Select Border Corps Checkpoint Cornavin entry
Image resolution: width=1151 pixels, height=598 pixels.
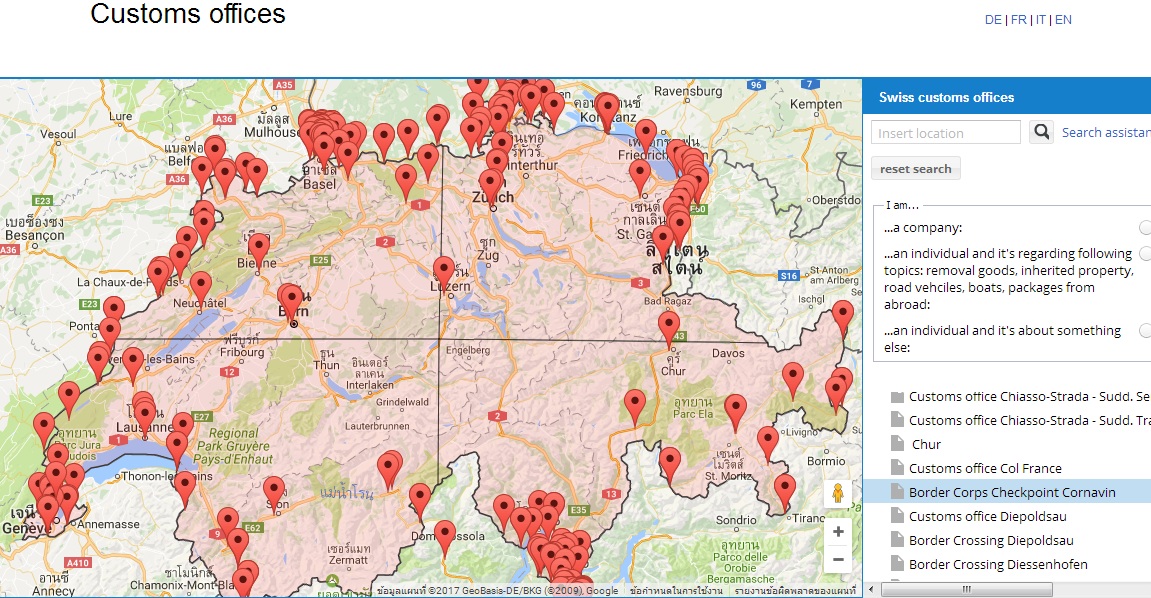pos(1012,492)
